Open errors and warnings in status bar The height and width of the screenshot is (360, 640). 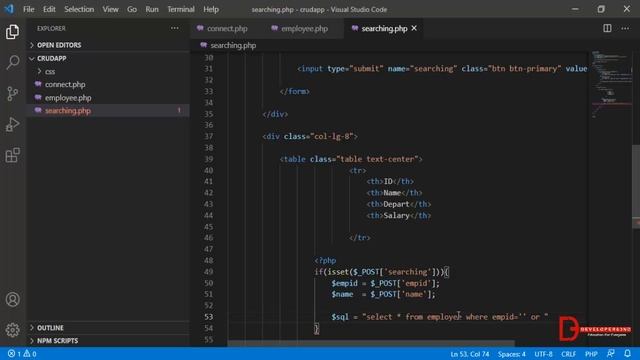[22, 353]
